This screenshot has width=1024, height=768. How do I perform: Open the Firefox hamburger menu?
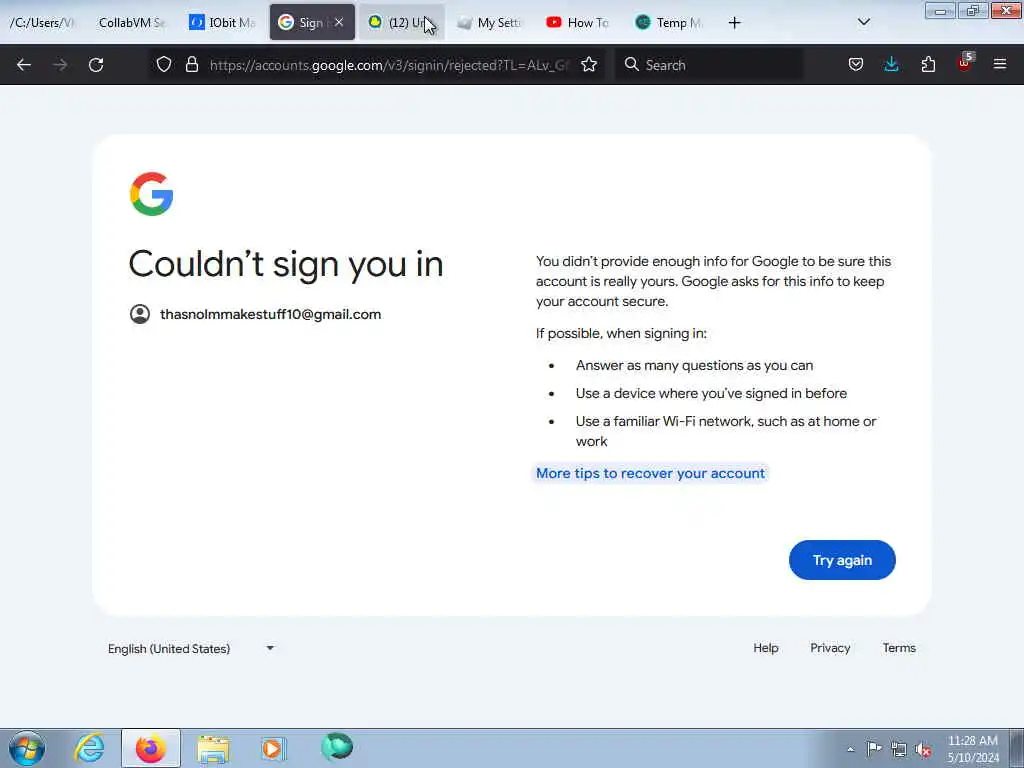pyautogui.click(x=999, y=64)
